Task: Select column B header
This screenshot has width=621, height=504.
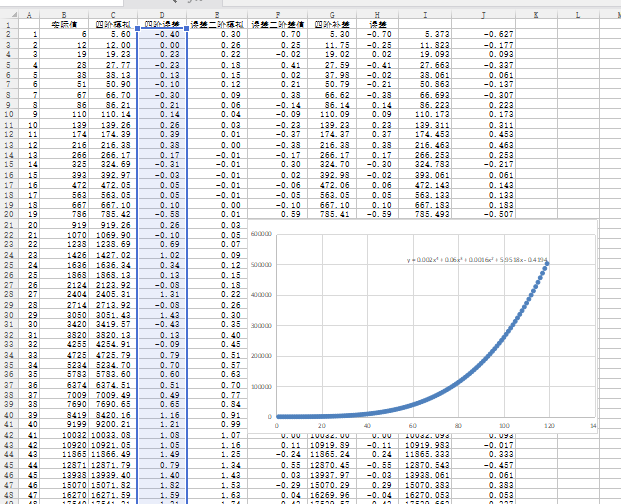Action: click(64, 15)
